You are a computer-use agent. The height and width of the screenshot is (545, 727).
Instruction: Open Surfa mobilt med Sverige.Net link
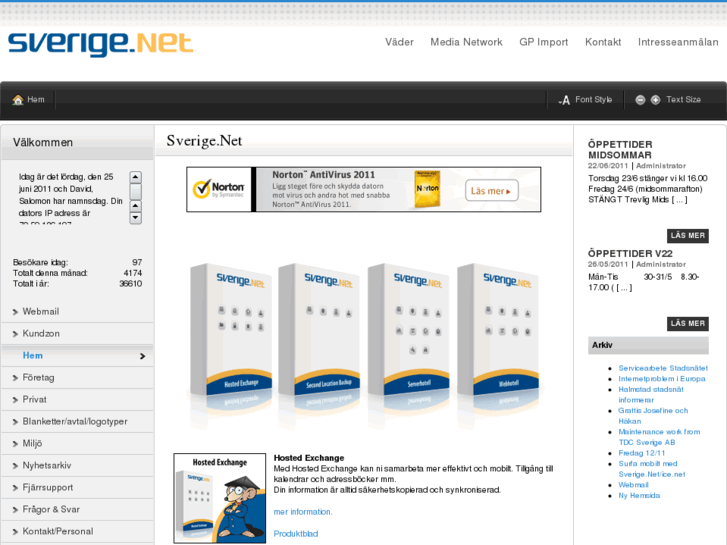pyautogui.click(x=652, y=469)
